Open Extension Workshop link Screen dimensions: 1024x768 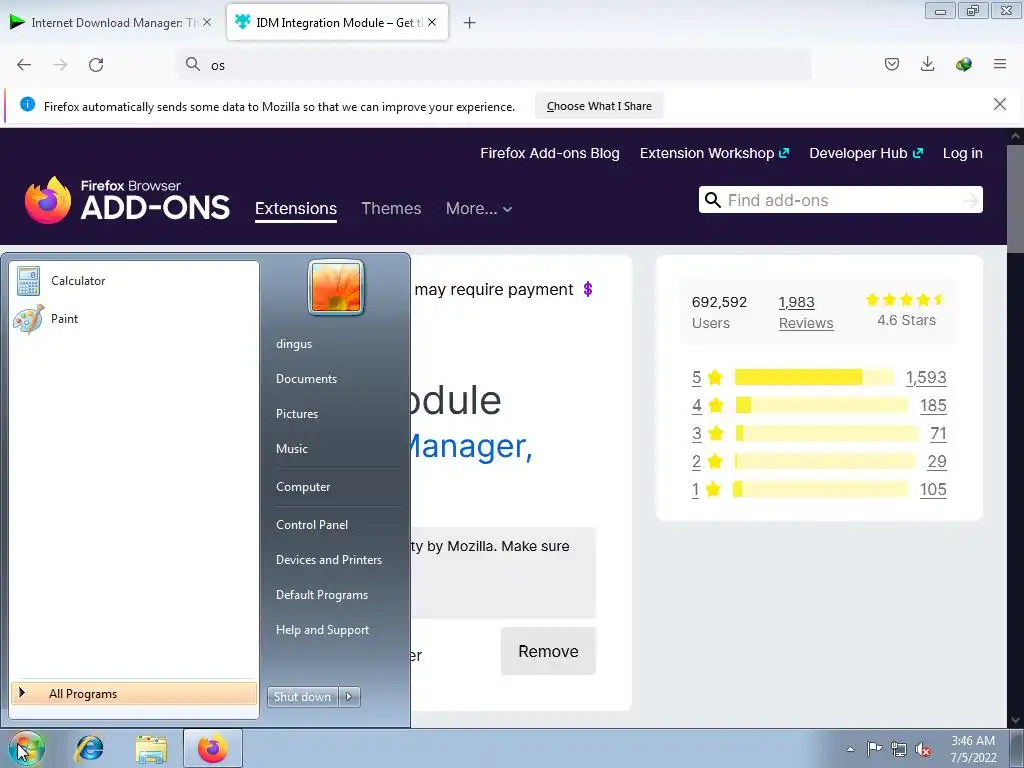pyautogui.click(x=714, y=153)
